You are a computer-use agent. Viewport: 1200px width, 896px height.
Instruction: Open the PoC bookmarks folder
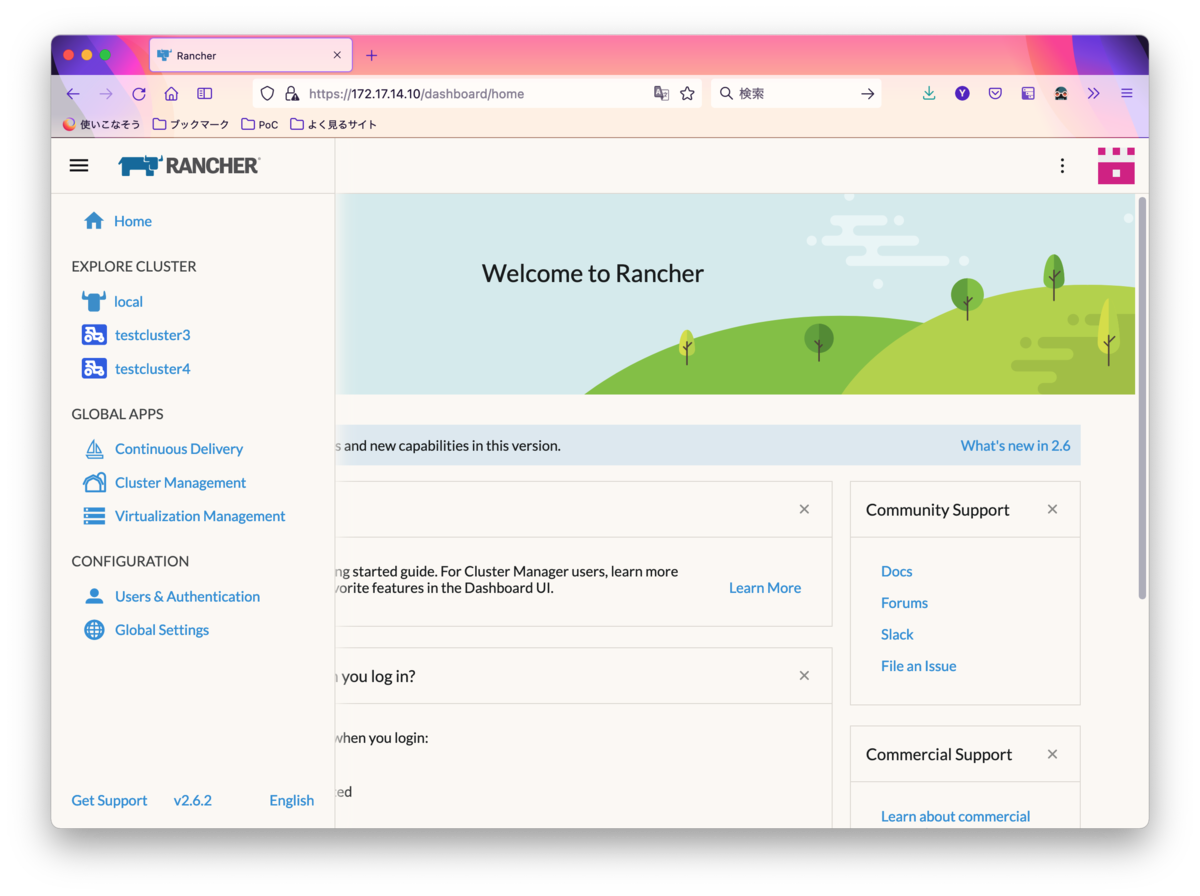pyautogui.click(x=260, y=124)
